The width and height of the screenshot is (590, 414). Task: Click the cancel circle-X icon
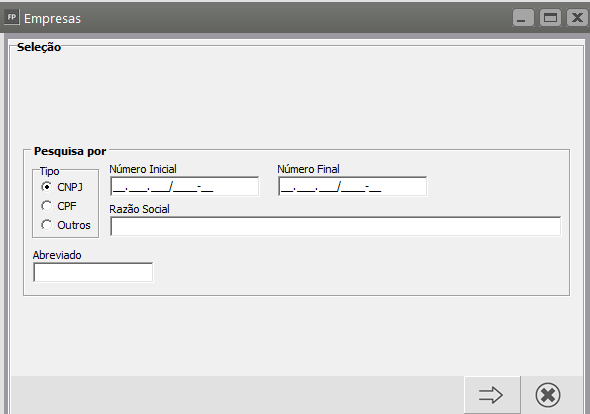(x=547, y=395)
